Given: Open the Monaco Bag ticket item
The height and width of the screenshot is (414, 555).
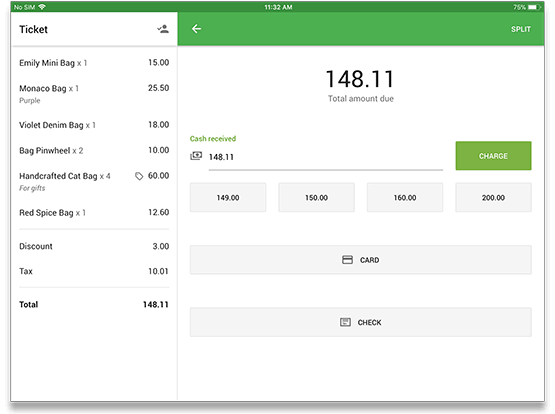Looking at the screenshot, I should (x=94, y=94).
